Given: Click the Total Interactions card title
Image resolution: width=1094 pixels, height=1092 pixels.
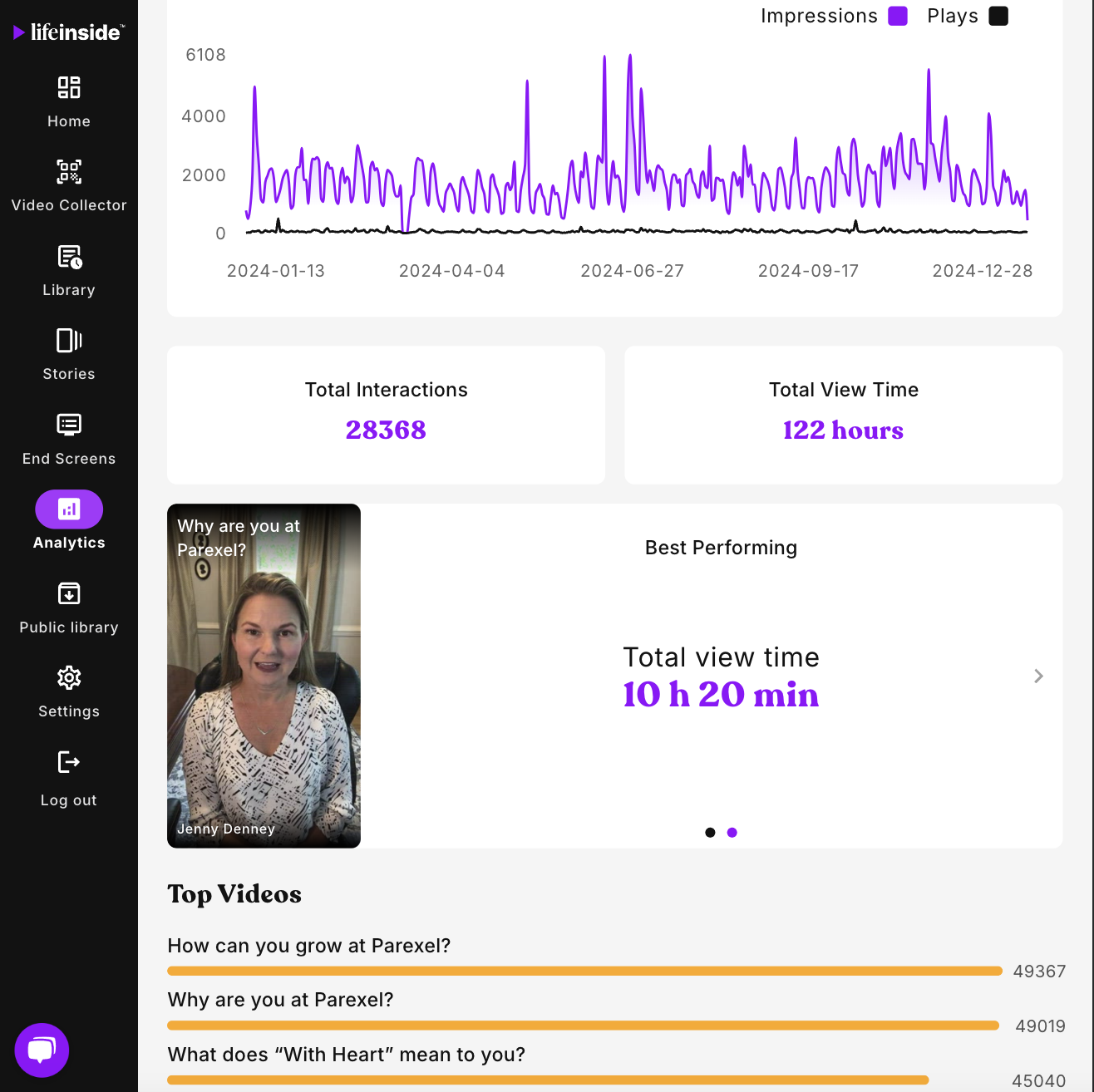Looking at the screenshot, I should [x=386, y=390].
